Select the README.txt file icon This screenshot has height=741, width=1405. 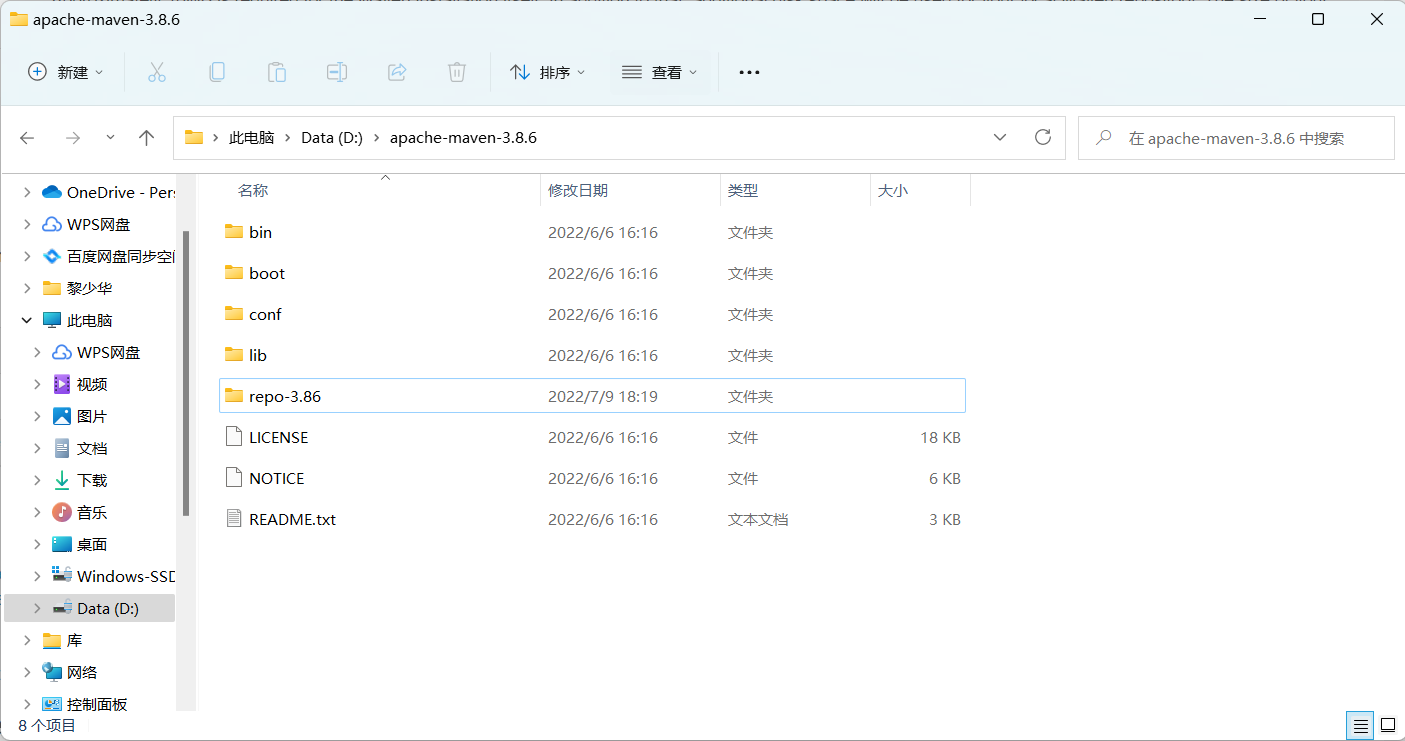click(x=234, y=519)
